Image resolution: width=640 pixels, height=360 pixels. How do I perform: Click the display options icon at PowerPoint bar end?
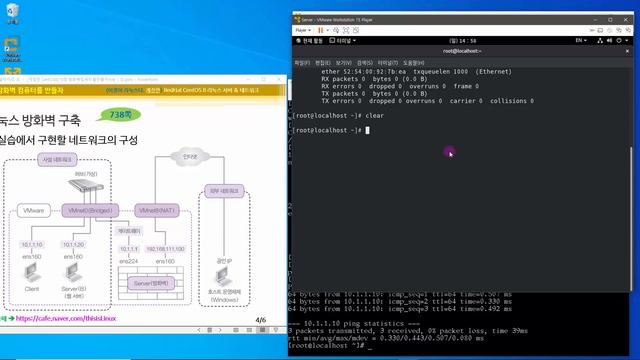[276, 330]
